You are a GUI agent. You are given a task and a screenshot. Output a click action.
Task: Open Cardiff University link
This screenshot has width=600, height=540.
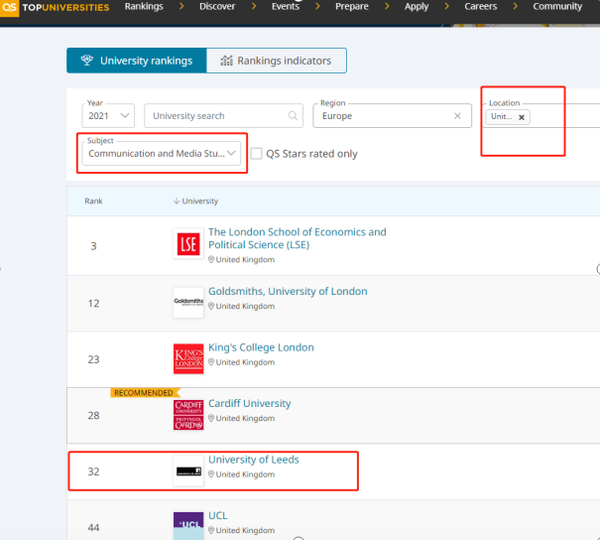click(x=249, y=403)
